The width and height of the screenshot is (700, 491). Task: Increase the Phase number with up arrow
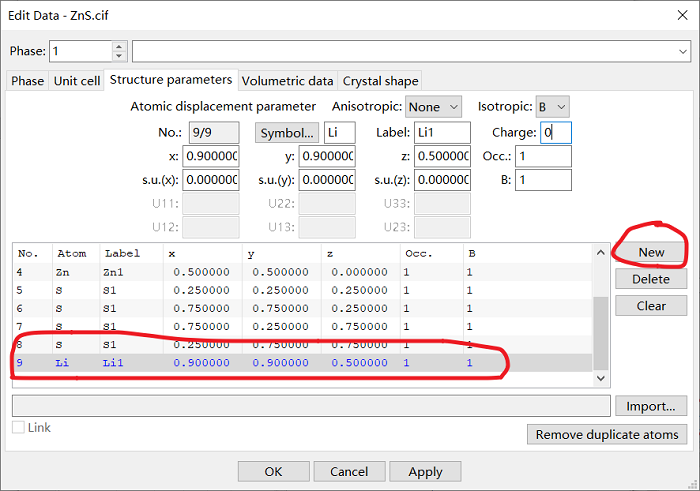click(x=120, y=46)
